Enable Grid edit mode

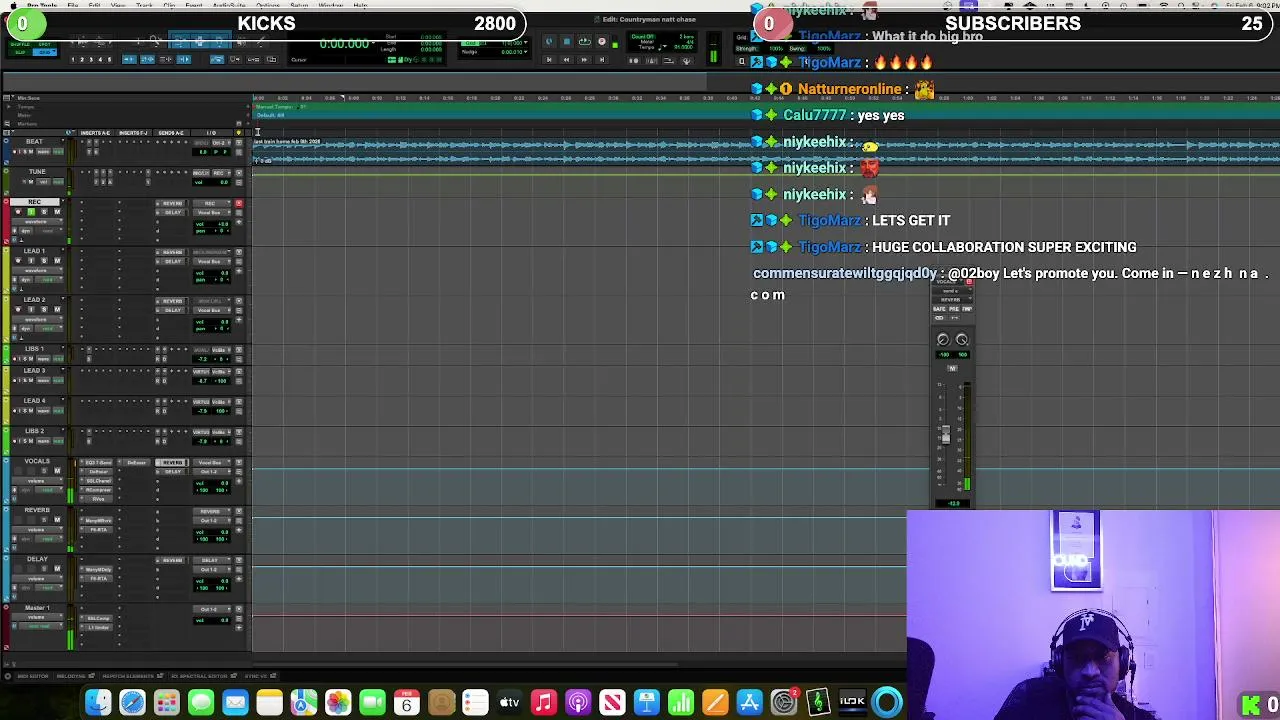coord(45,52)
